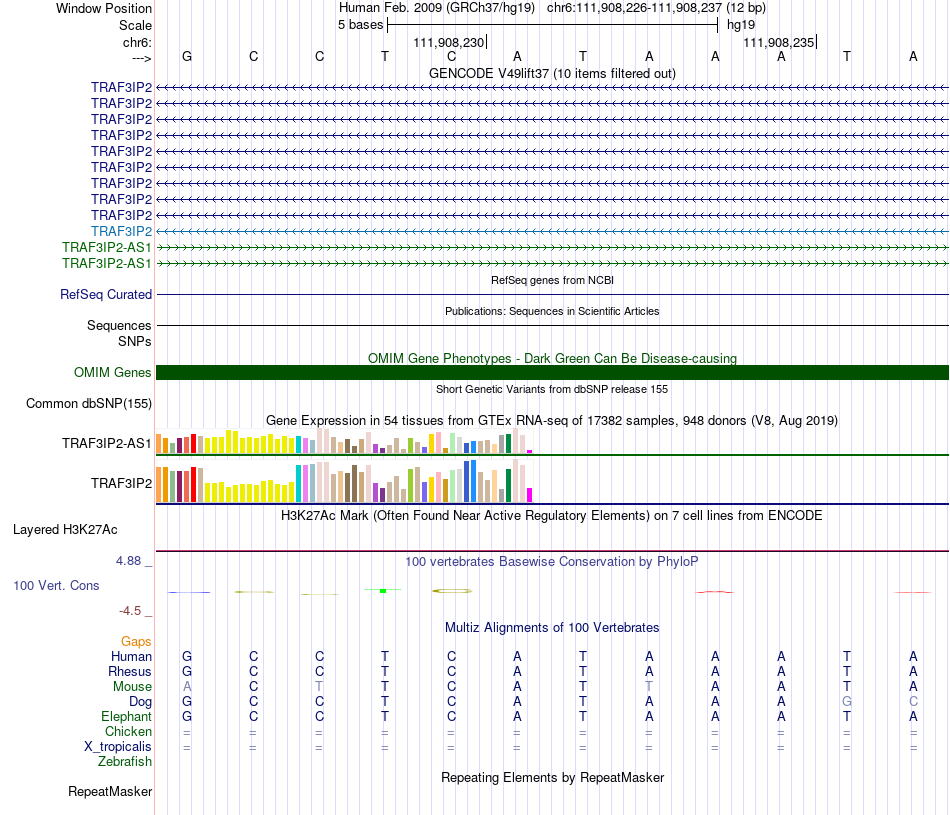The height and width of the screenshot is (815, 950).
Task: Click the TRAF3IP2 GTEx expression bar chart
Action: coord(344,481)
